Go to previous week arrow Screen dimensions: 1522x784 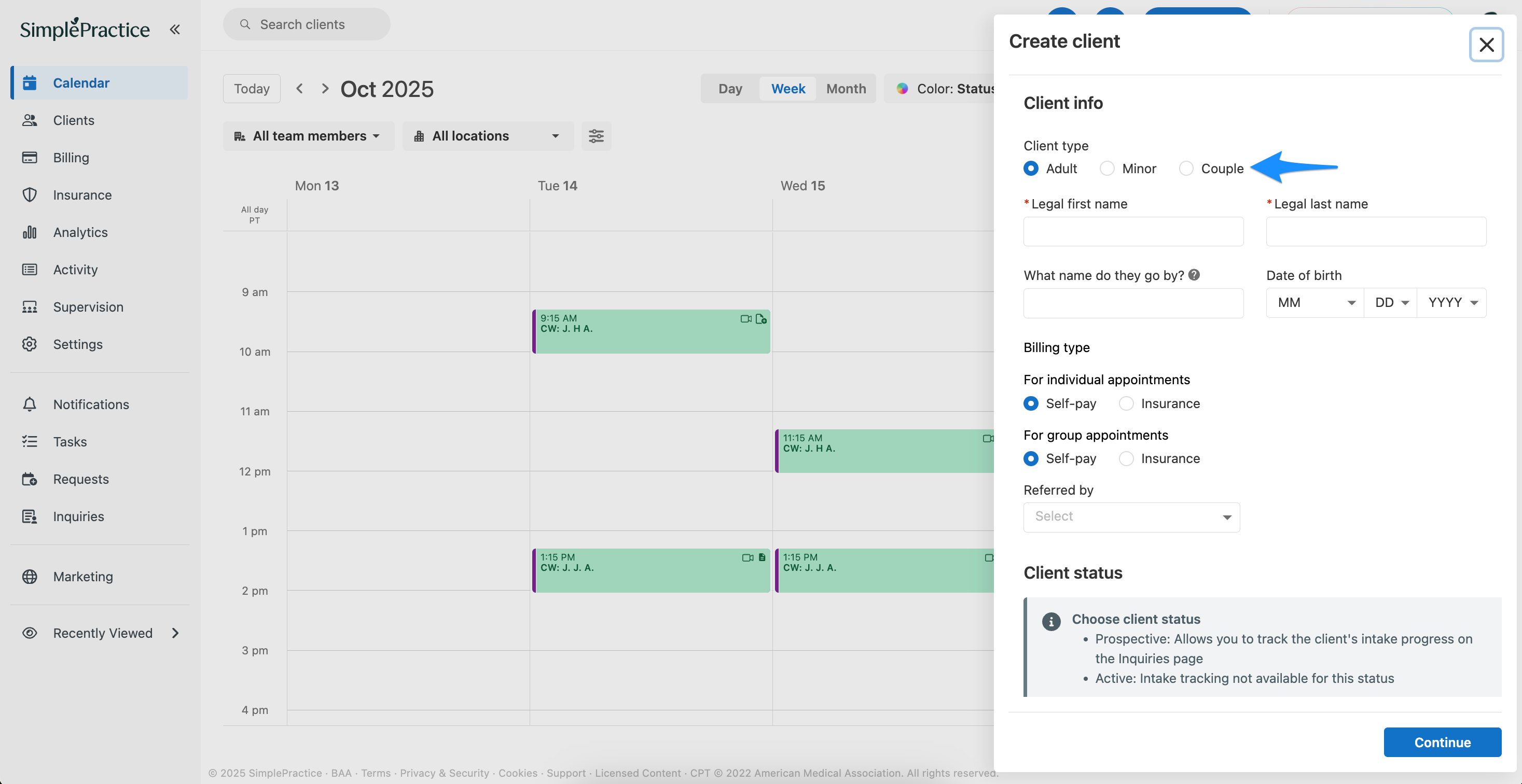pyautogui.click(x=299, y=89)
